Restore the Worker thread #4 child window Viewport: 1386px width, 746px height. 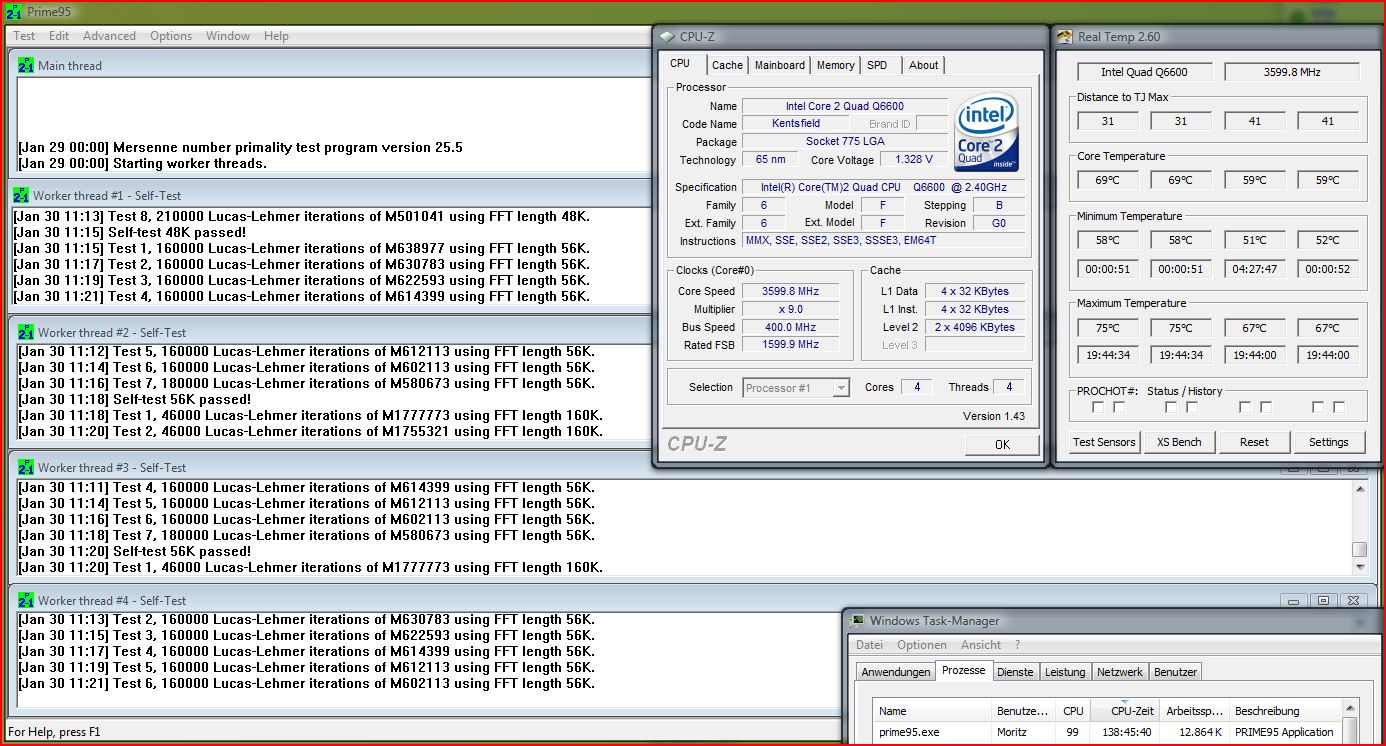click(1323, 600)
